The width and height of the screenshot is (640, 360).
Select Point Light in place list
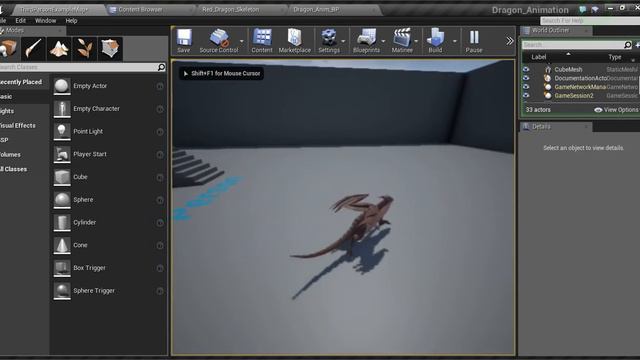(109, 131)
